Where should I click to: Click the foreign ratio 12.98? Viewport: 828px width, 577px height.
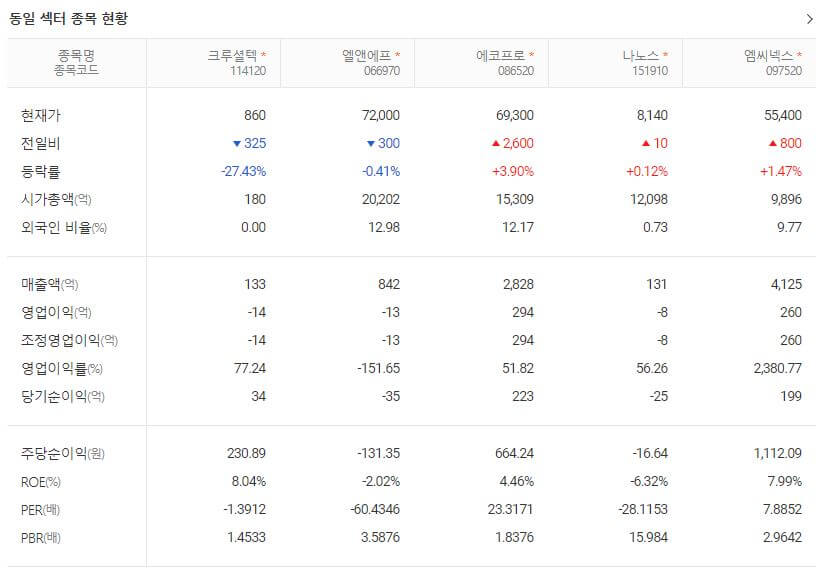(384, 228)
